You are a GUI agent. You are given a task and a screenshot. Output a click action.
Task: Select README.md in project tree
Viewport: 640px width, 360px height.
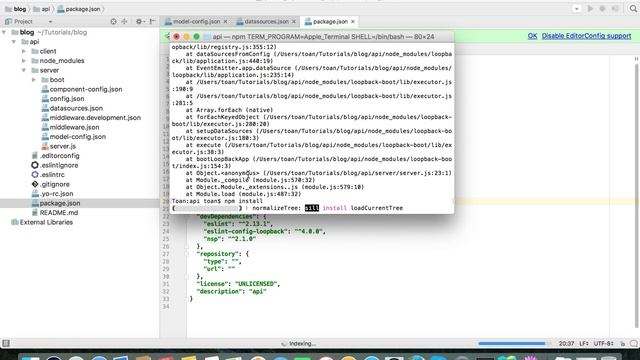[x=59, y=213]
